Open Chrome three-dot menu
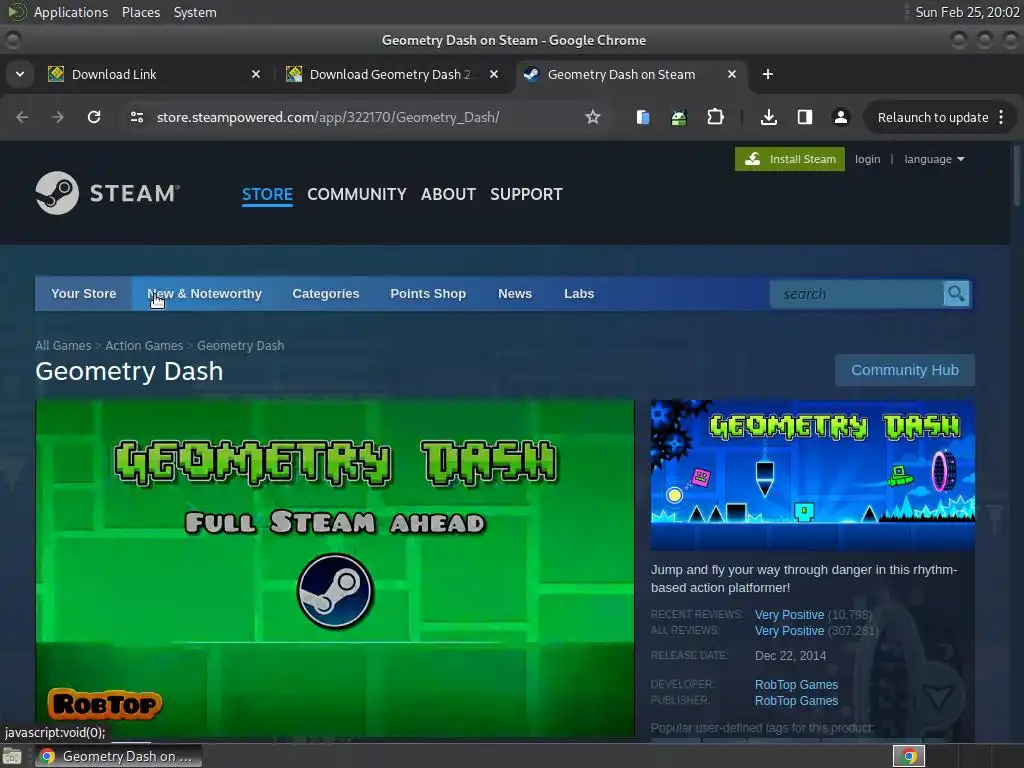 click(x=1001, y=117)
